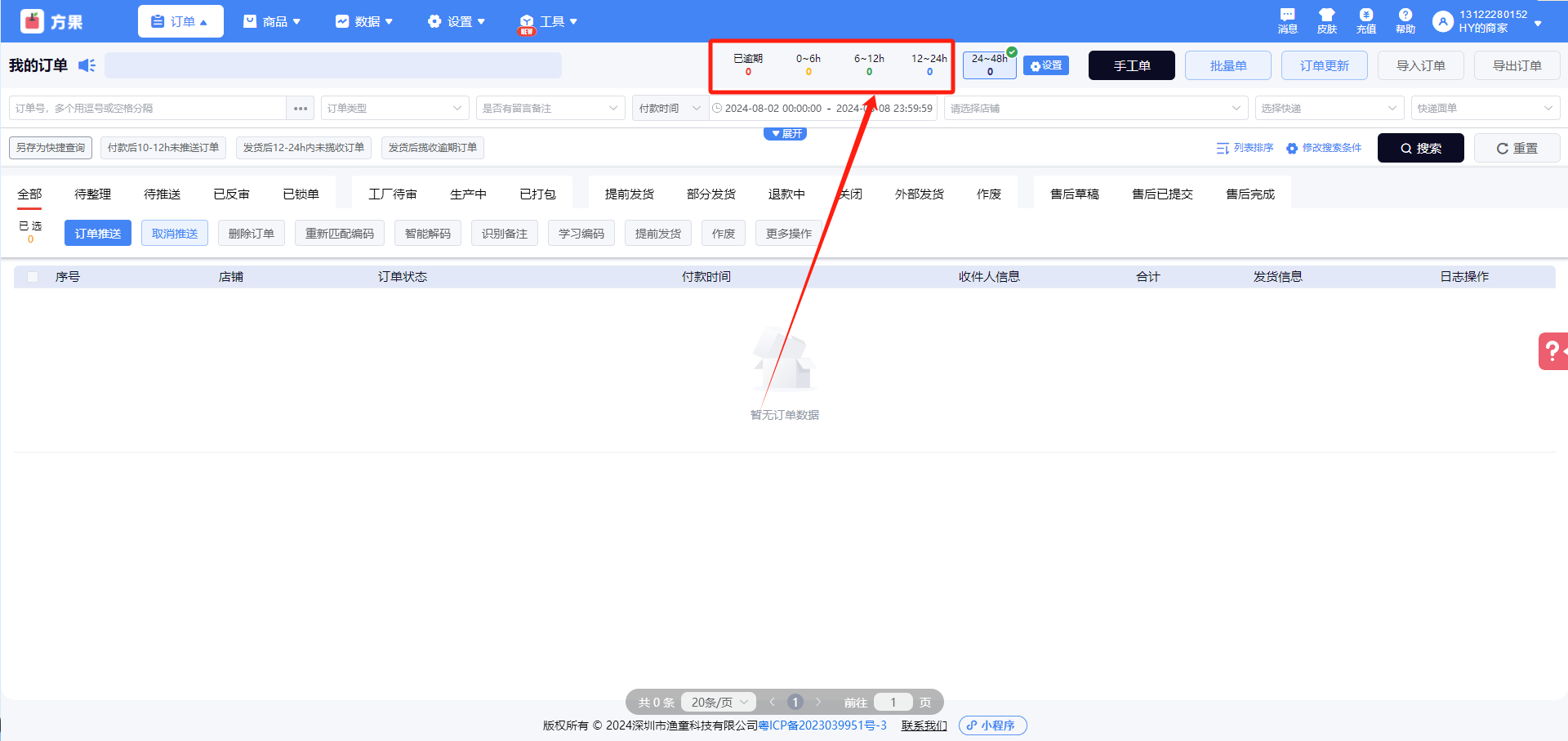Screen dimensions: 1568x741
Task: Open the 帮助 help icon
Action: pyautogui.click(x=1405, y=21)
